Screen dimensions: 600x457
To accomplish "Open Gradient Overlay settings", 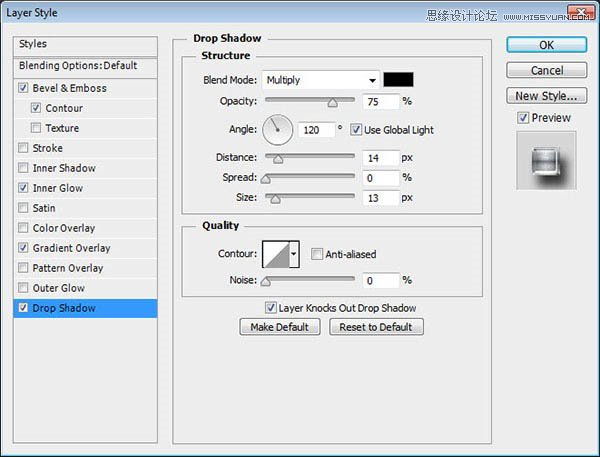I will coord(71,248).
